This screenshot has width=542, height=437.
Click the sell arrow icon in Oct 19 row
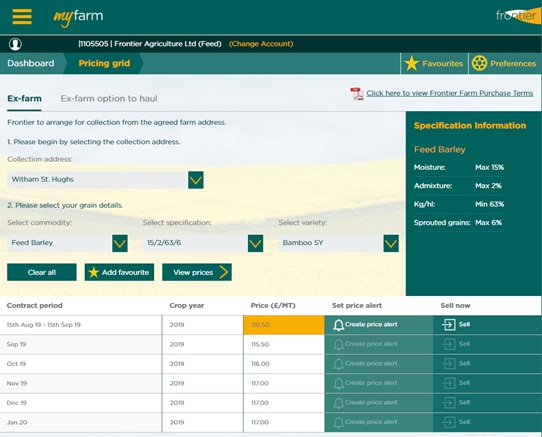(448, 364)
